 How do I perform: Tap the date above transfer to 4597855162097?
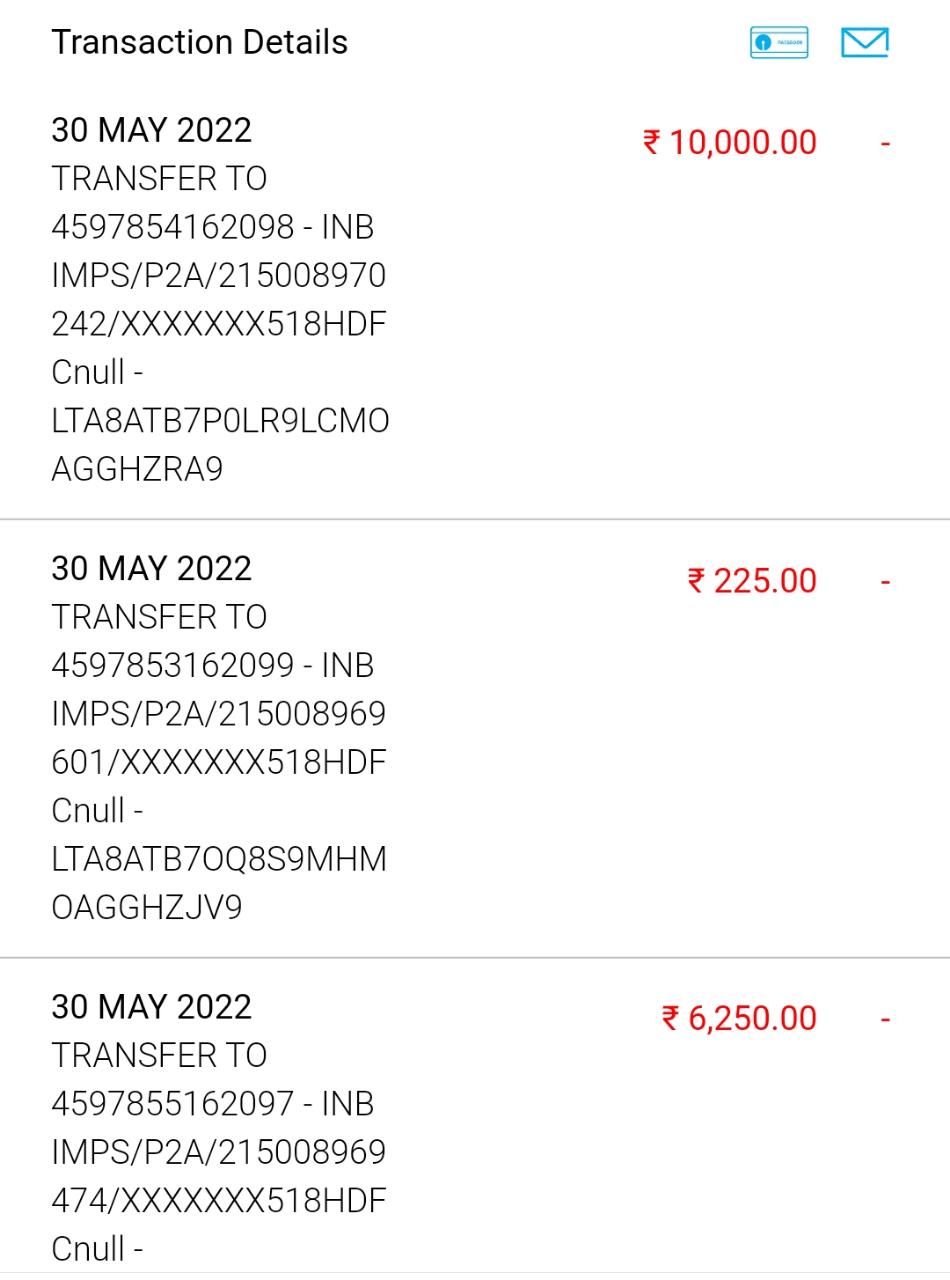[x=151, y=1006]
